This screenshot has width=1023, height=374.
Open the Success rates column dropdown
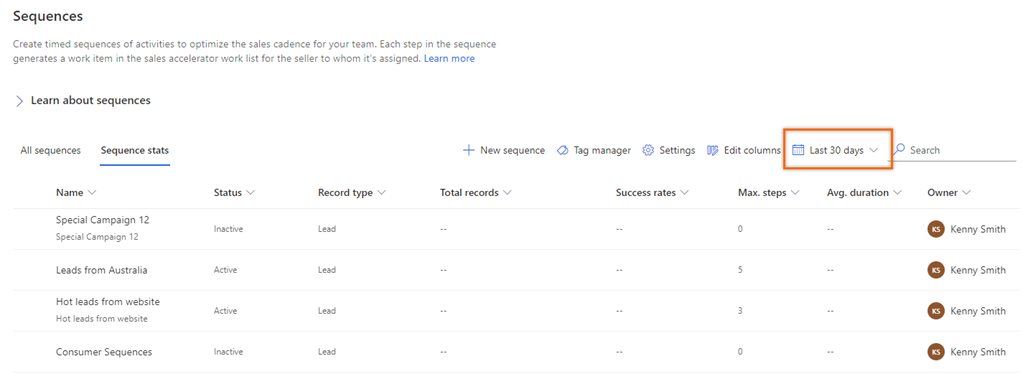(x=684, y=193)
